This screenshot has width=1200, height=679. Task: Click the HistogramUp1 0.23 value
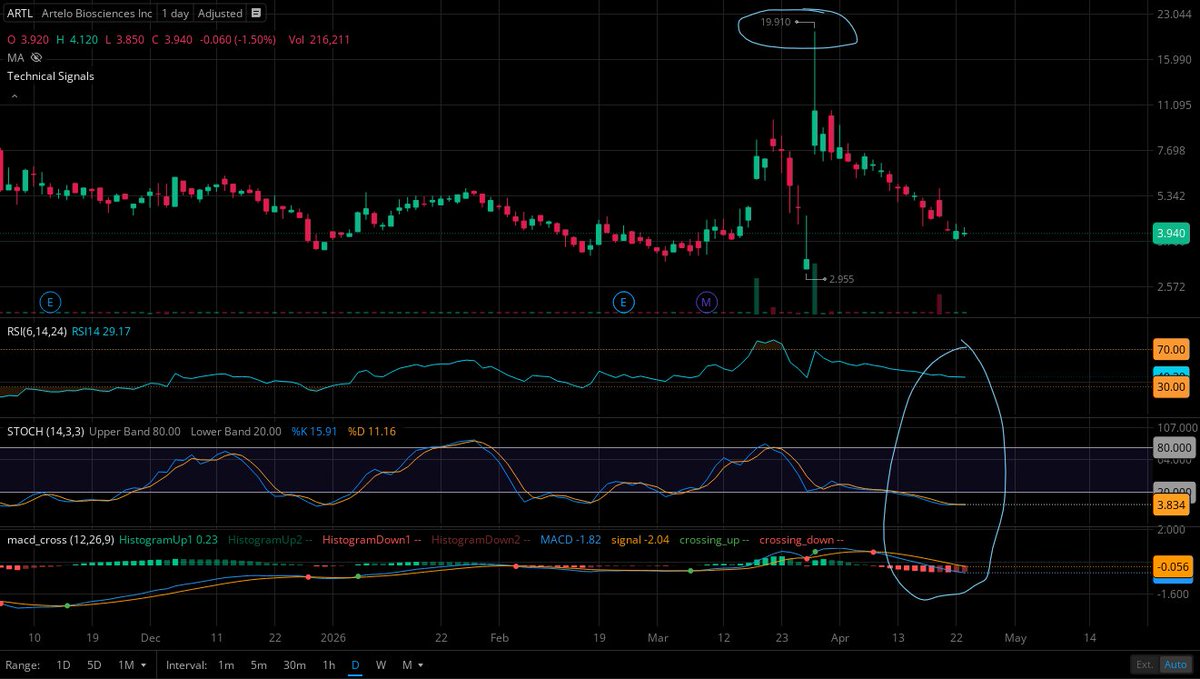point(166,540)
